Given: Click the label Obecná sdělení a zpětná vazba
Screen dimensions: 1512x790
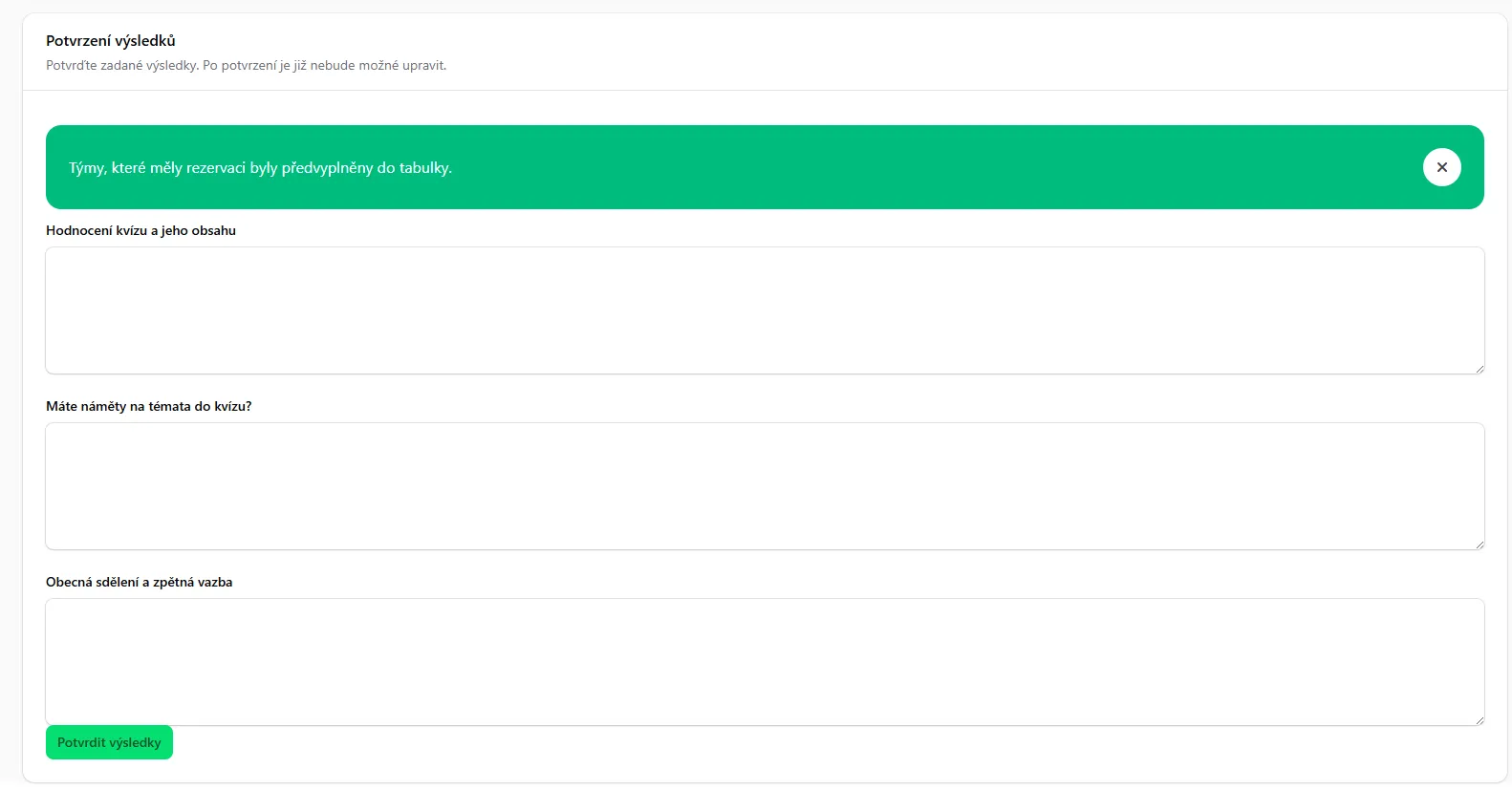Looking at the screenshot, I should pyautogui.click(x=139, y=582).
